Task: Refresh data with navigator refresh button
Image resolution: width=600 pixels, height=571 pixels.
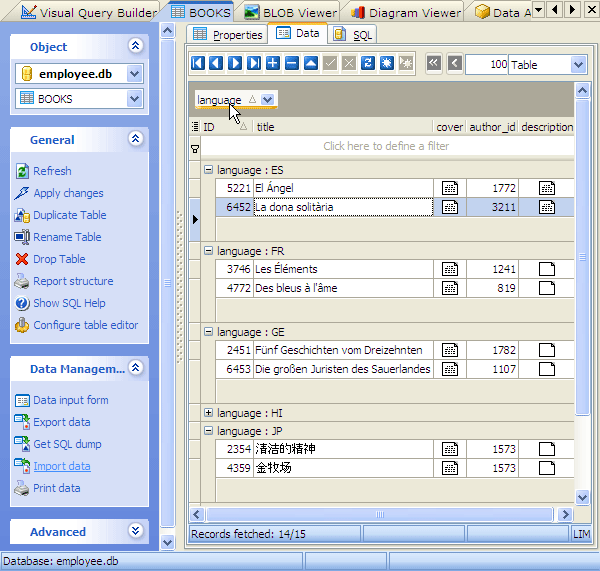Action: click(368, 63)
